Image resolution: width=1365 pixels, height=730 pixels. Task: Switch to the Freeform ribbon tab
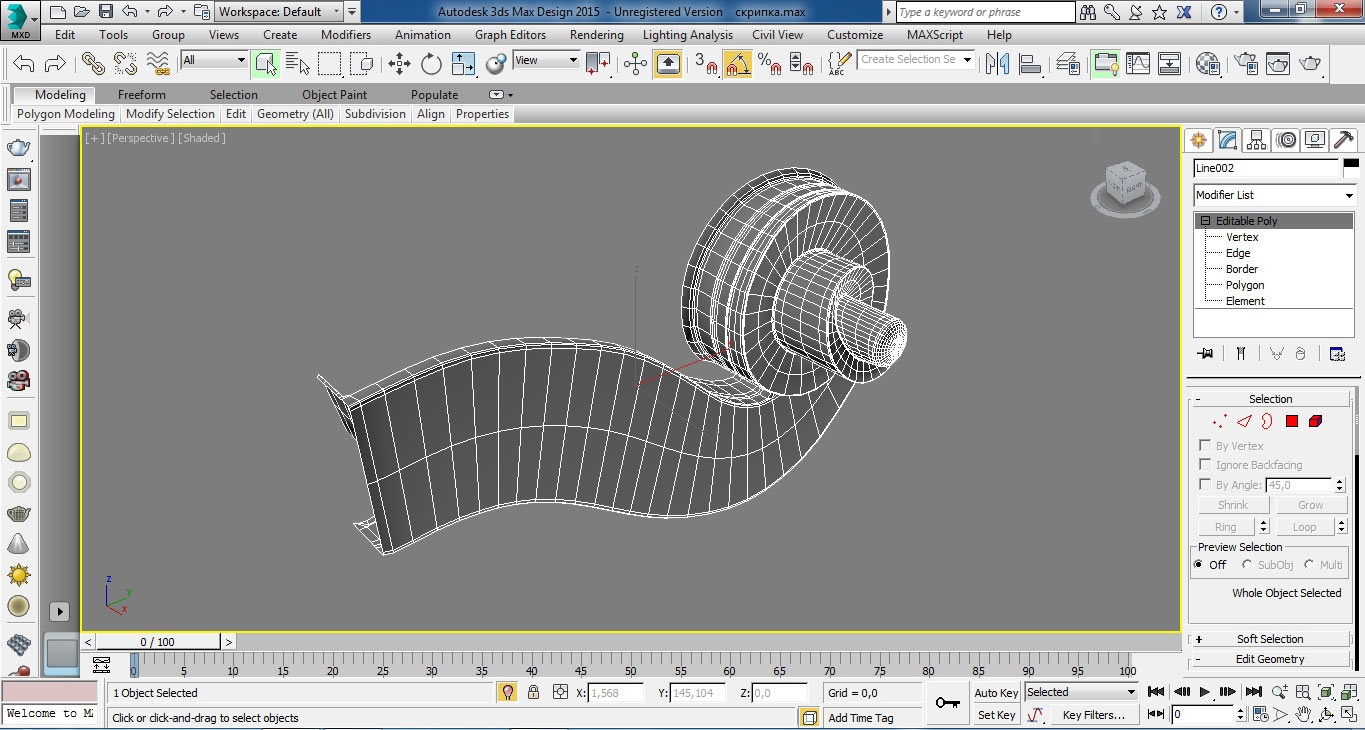tap(142, 95)
